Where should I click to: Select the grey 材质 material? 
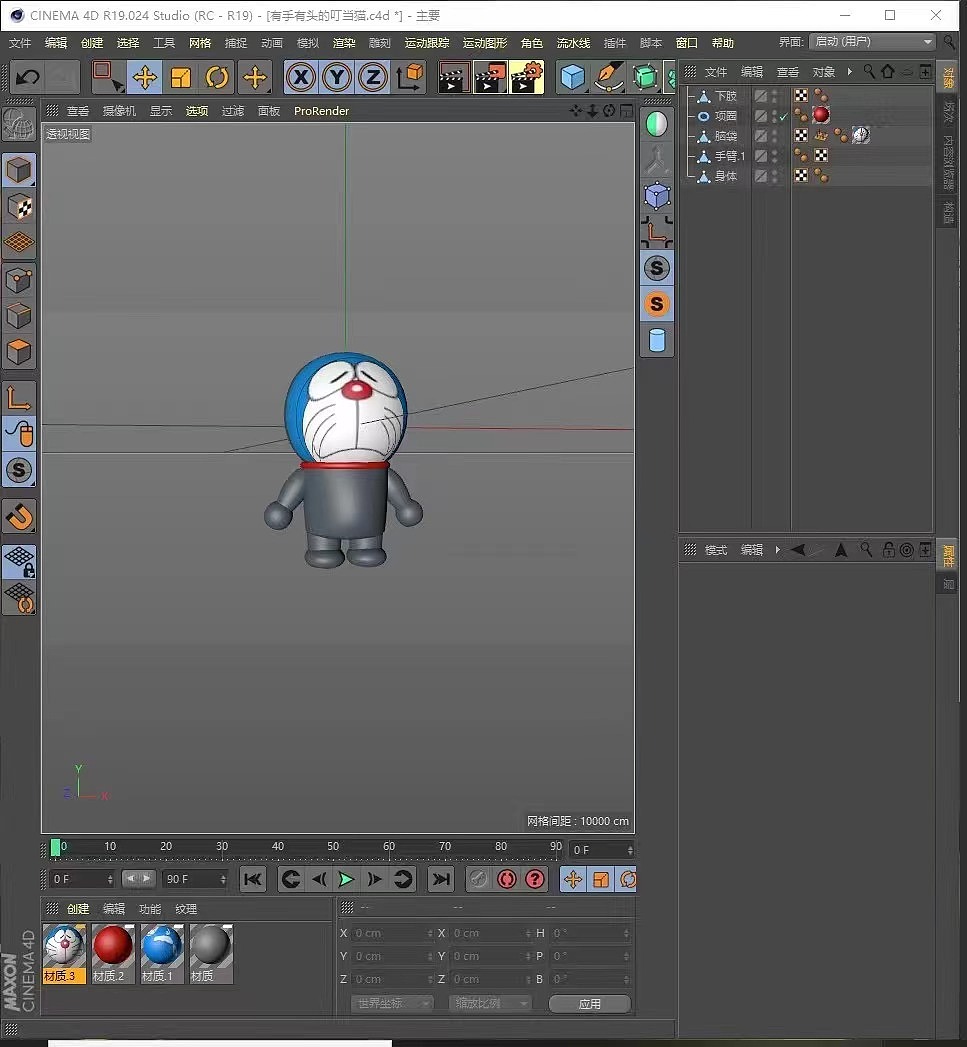click(211, 954)
